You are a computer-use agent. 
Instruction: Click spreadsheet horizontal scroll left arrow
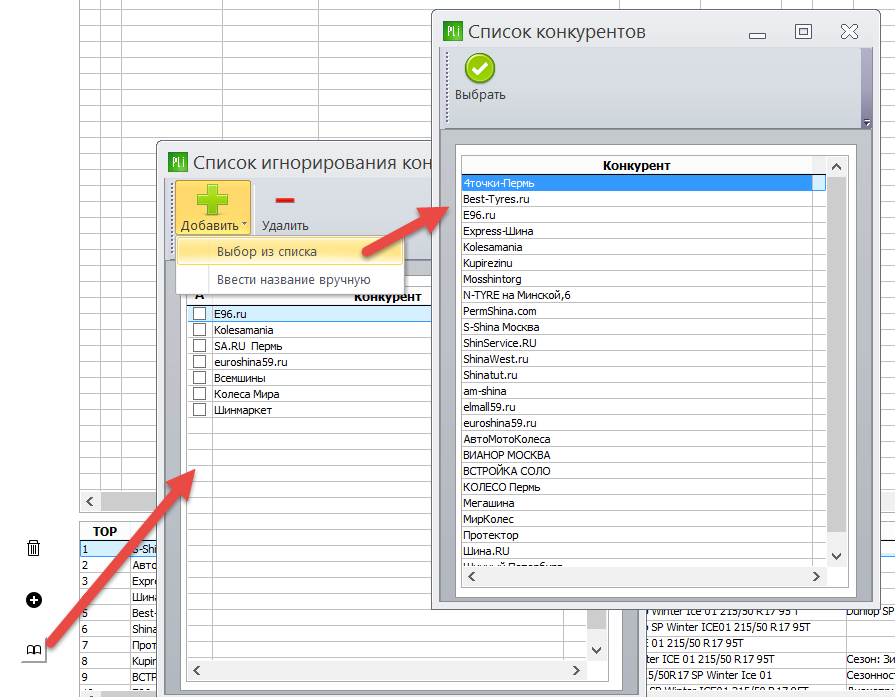(x=90, y=501)
